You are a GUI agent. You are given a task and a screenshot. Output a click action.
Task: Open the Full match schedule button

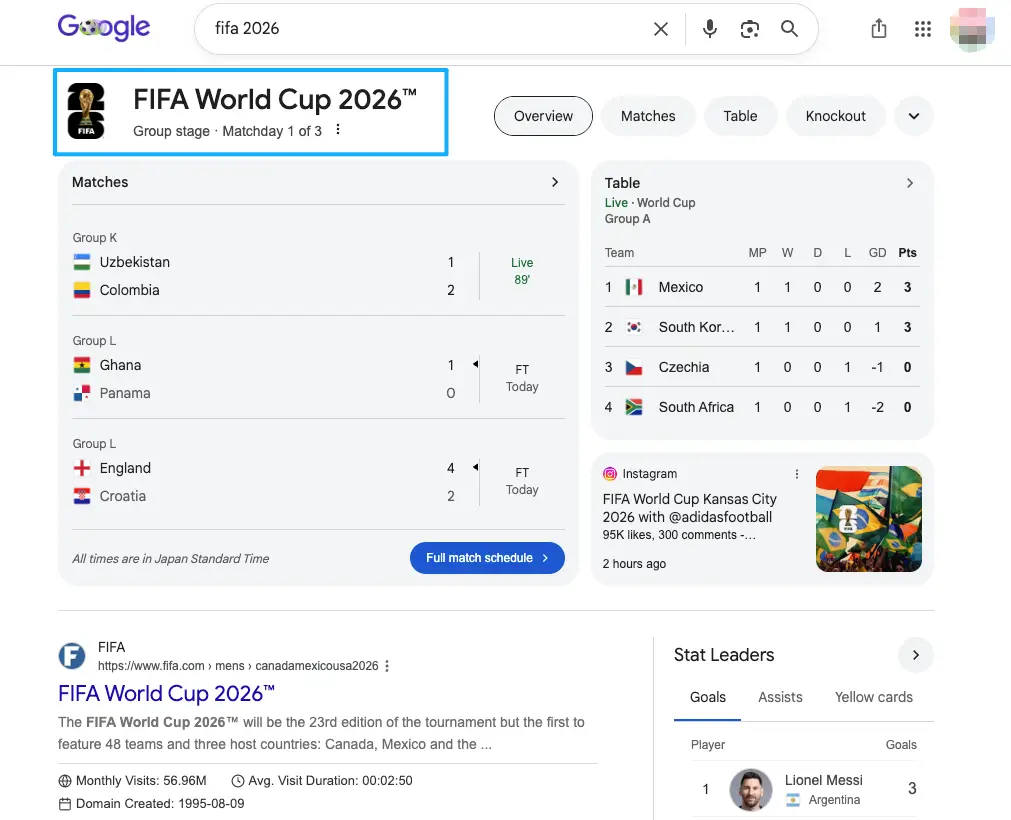pyautogui.click(x=487, y=558)
